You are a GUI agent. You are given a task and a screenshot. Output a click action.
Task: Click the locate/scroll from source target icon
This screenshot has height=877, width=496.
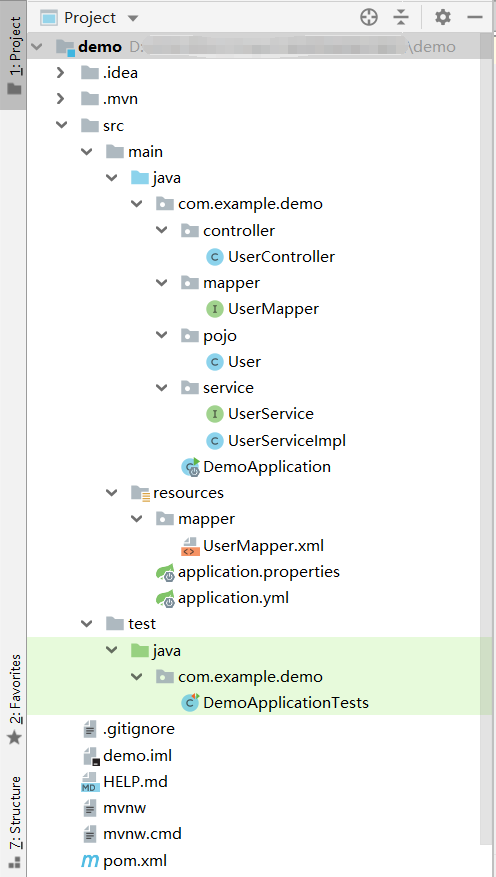(369, 17)
